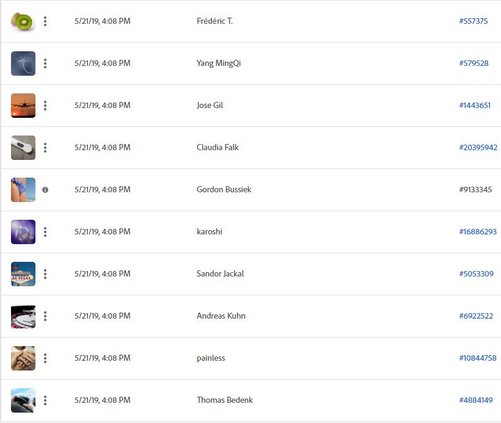Open asset link #10844758
The width and height of the screenshot is (501, 423).
click(478, 358)
